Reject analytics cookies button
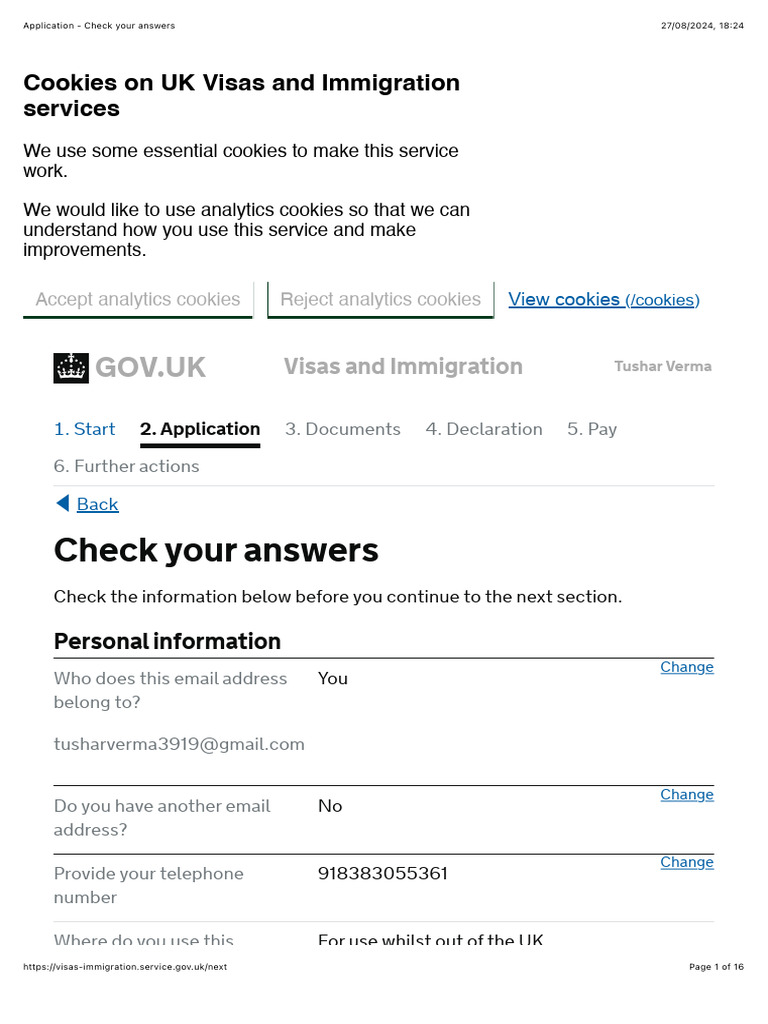This screenshot has height=1024, width=768. tap(381, 300)
